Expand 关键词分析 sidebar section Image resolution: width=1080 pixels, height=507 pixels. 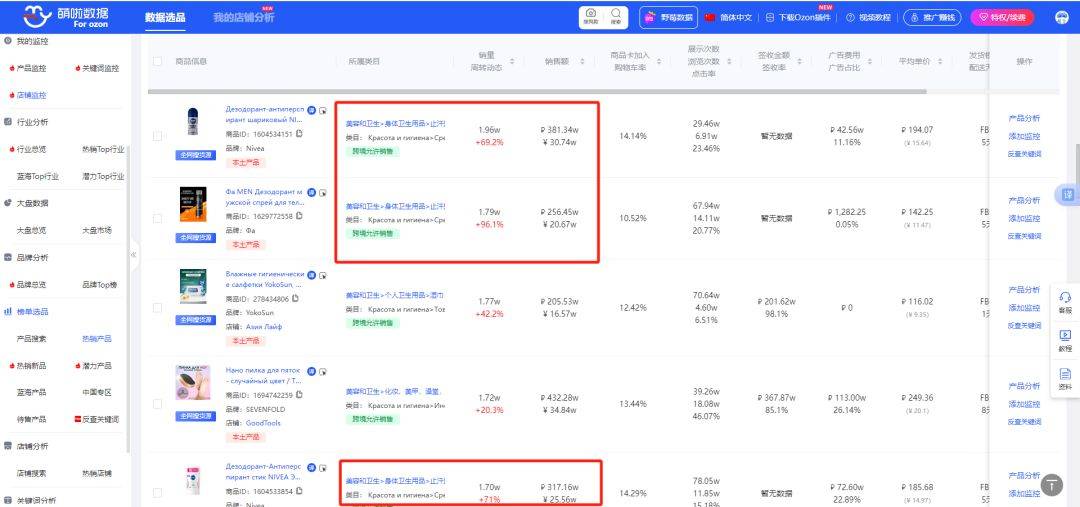[x=36, y=500]
